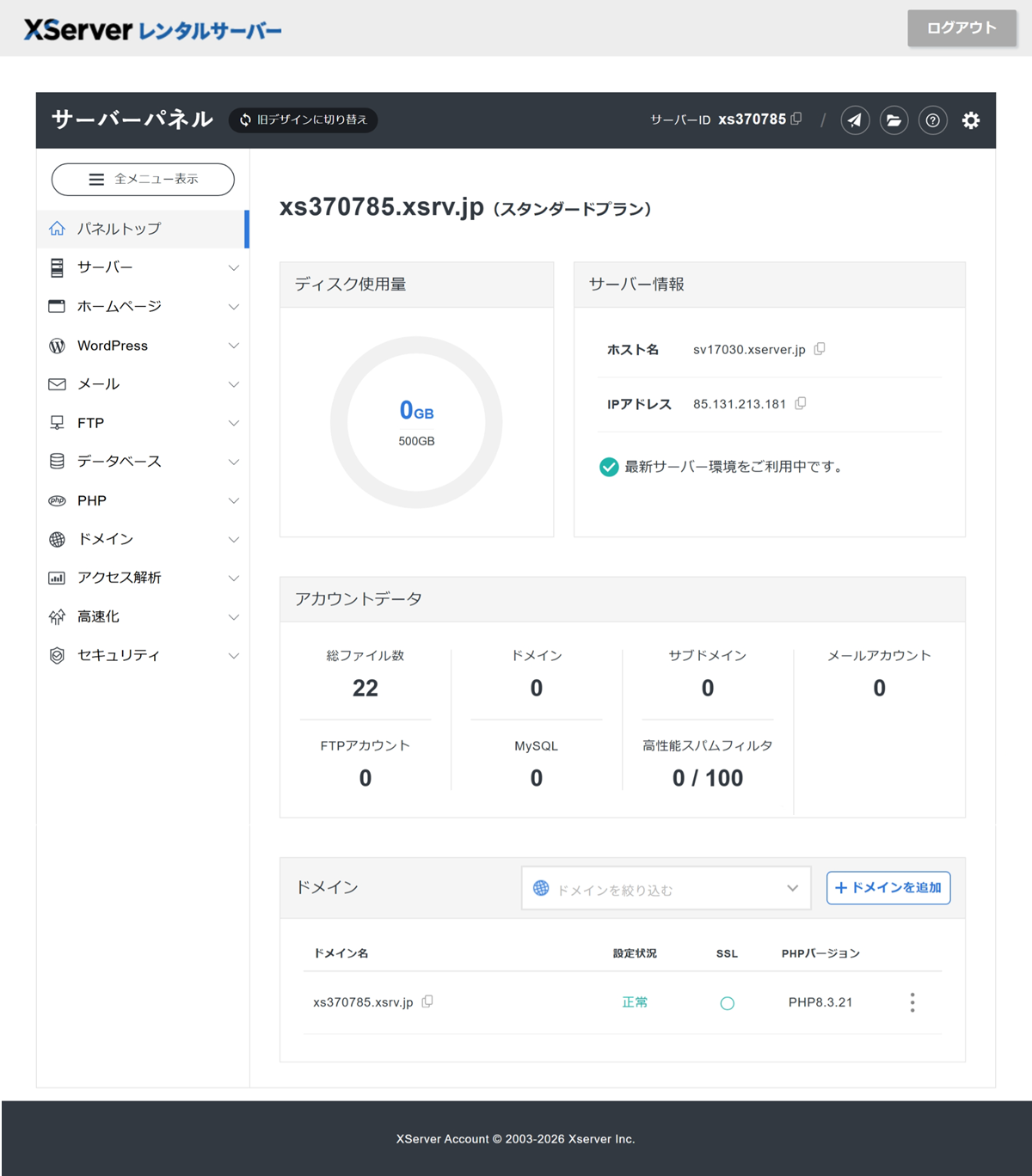Copy the server ID xs370785

click(x=796, y=119)
